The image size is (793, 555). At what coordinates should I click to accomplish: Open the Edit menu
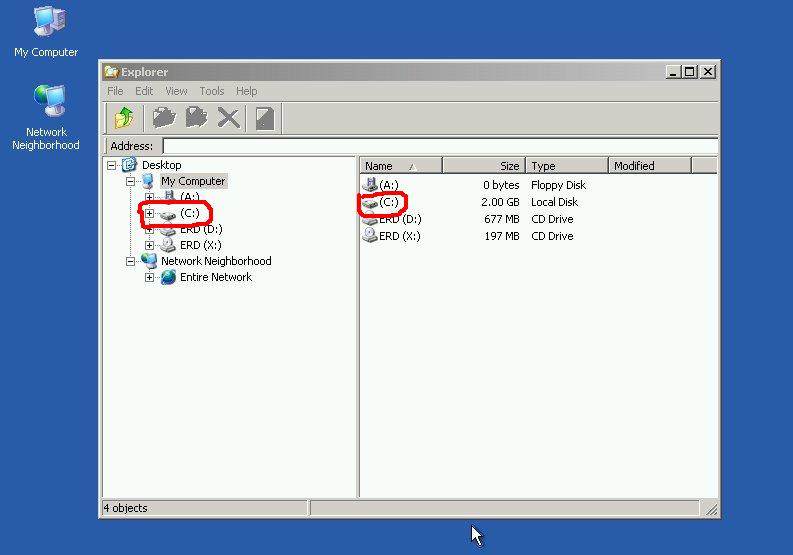[144, 91]
